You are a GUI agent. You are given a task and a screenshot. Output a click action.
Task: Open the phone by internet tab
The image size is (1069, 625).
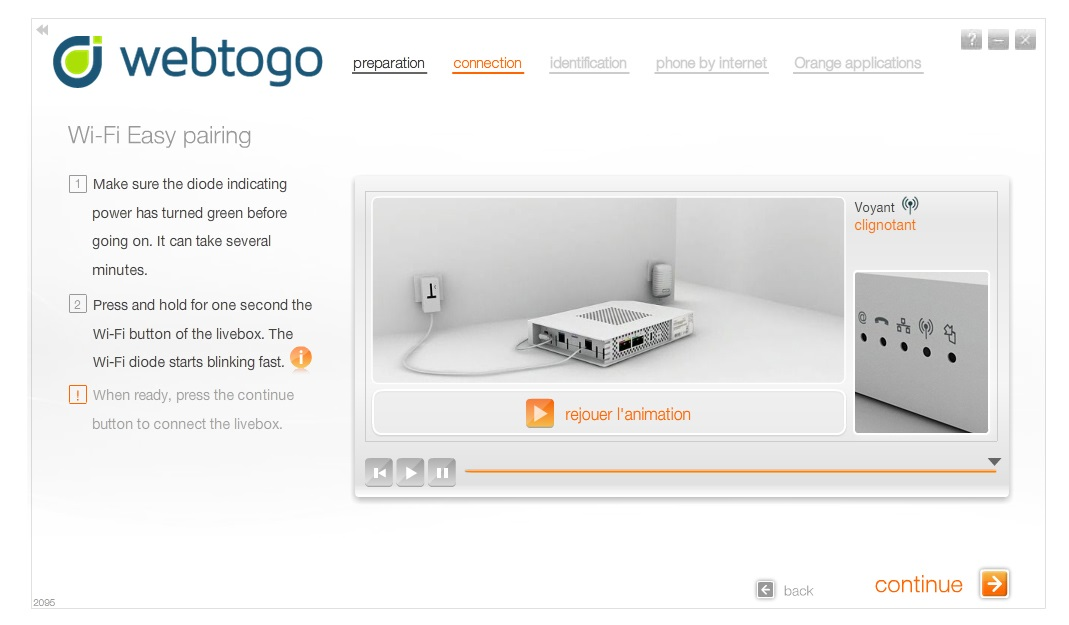tap(711, 63)
